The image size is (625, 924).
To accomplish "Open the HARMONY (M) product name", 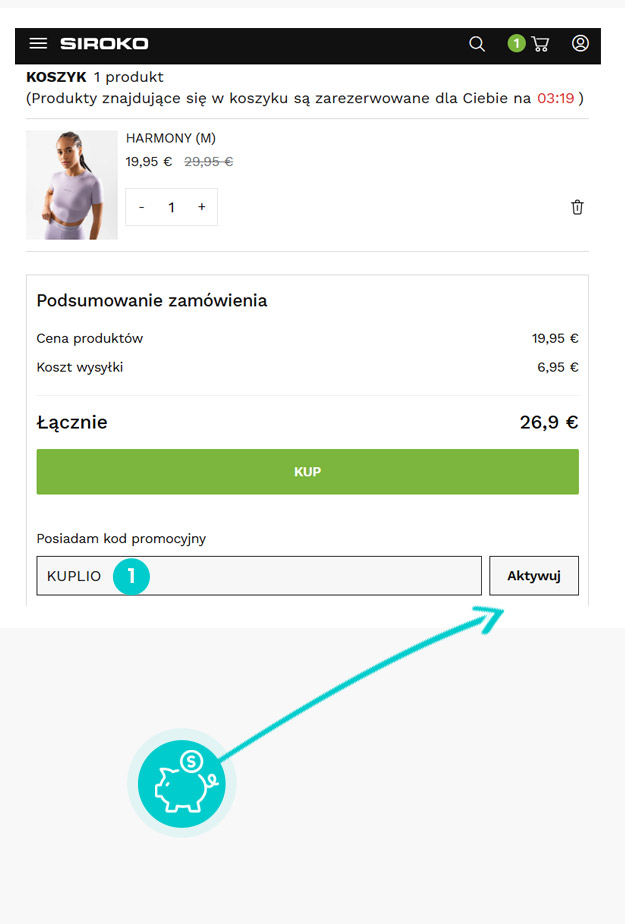I will (171, 138).
